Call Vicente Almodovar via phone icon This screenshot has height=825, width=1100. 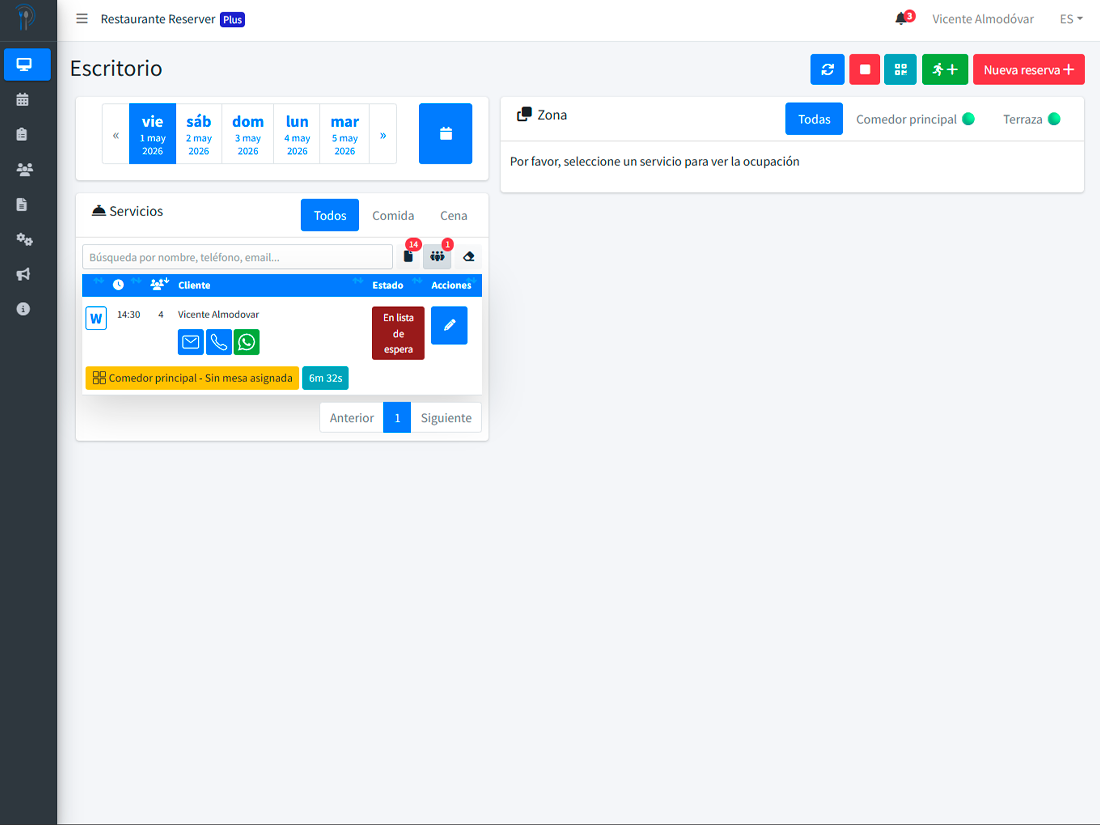pyautogui.click(x=219, y=342)
